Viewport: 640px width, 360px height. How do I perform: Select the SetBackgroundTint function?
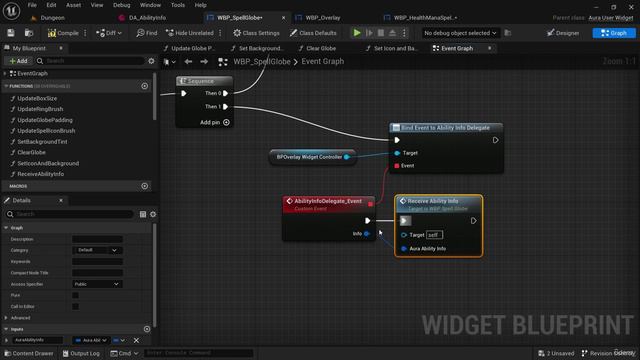(x=42, y=142)
